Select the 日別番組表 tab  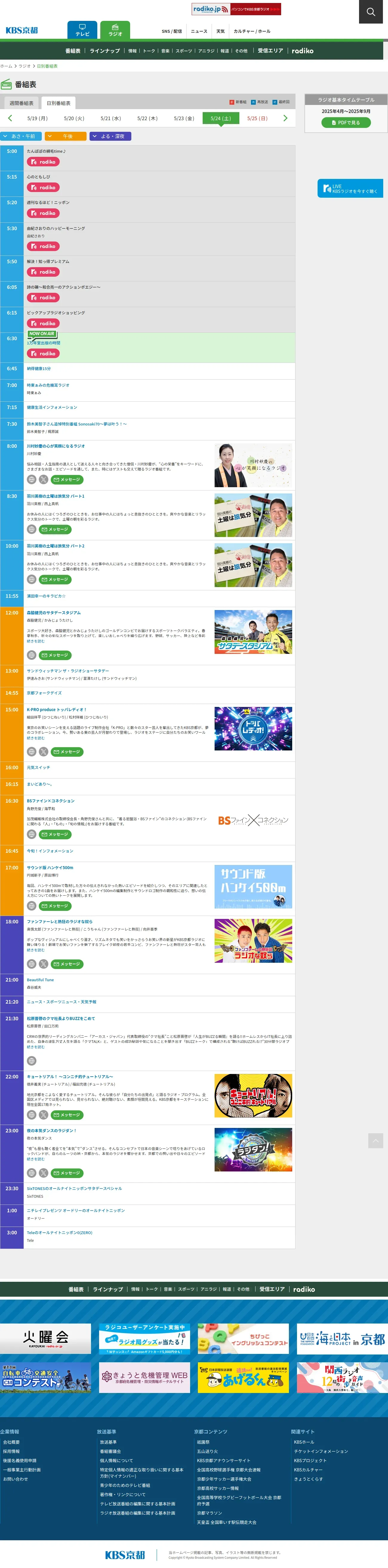(58, 103)
